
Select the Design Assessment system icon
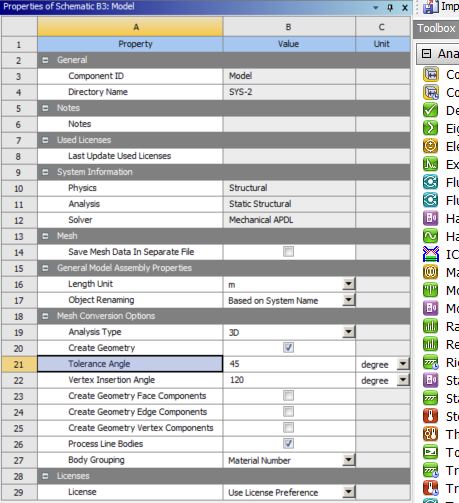[430, 110]
